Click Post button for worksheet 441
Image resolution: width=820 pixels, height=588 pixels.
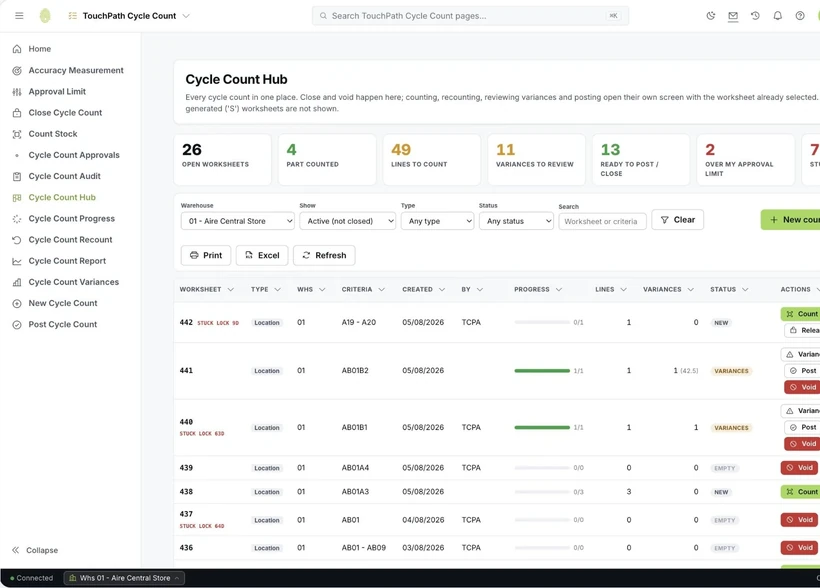pos(803,370)
